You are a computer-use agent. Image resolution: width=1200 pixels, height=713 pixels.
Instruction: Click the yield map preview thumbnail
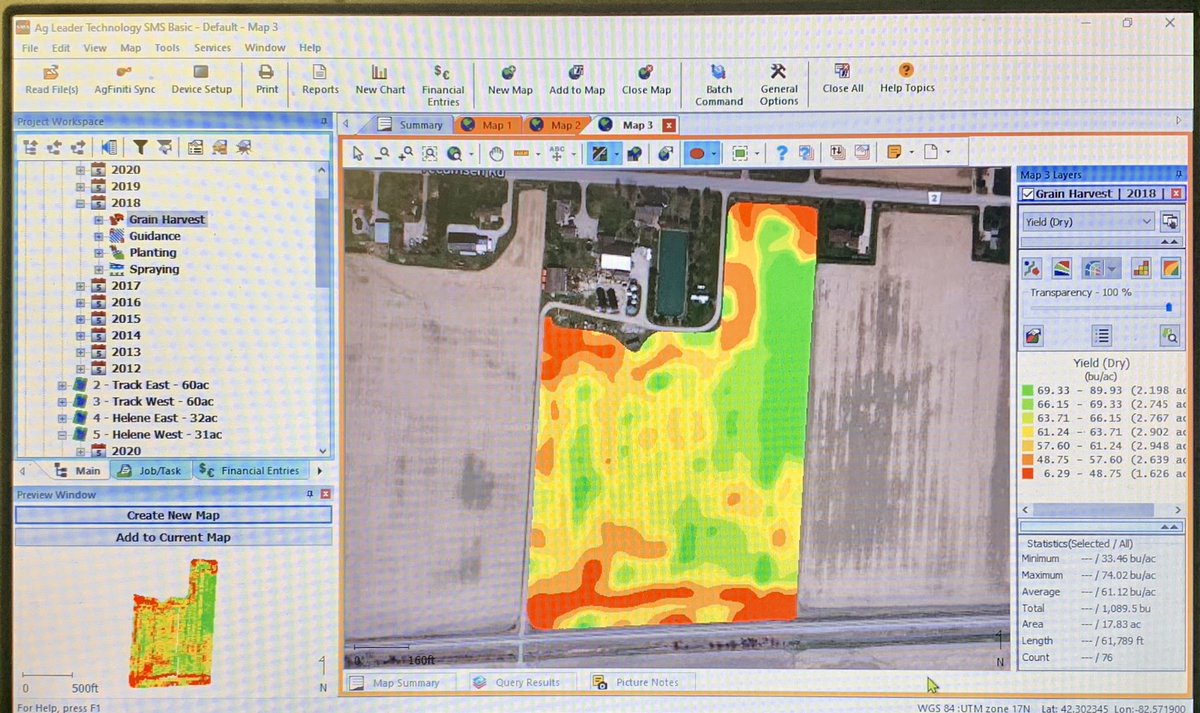click(x=175, y=621)
